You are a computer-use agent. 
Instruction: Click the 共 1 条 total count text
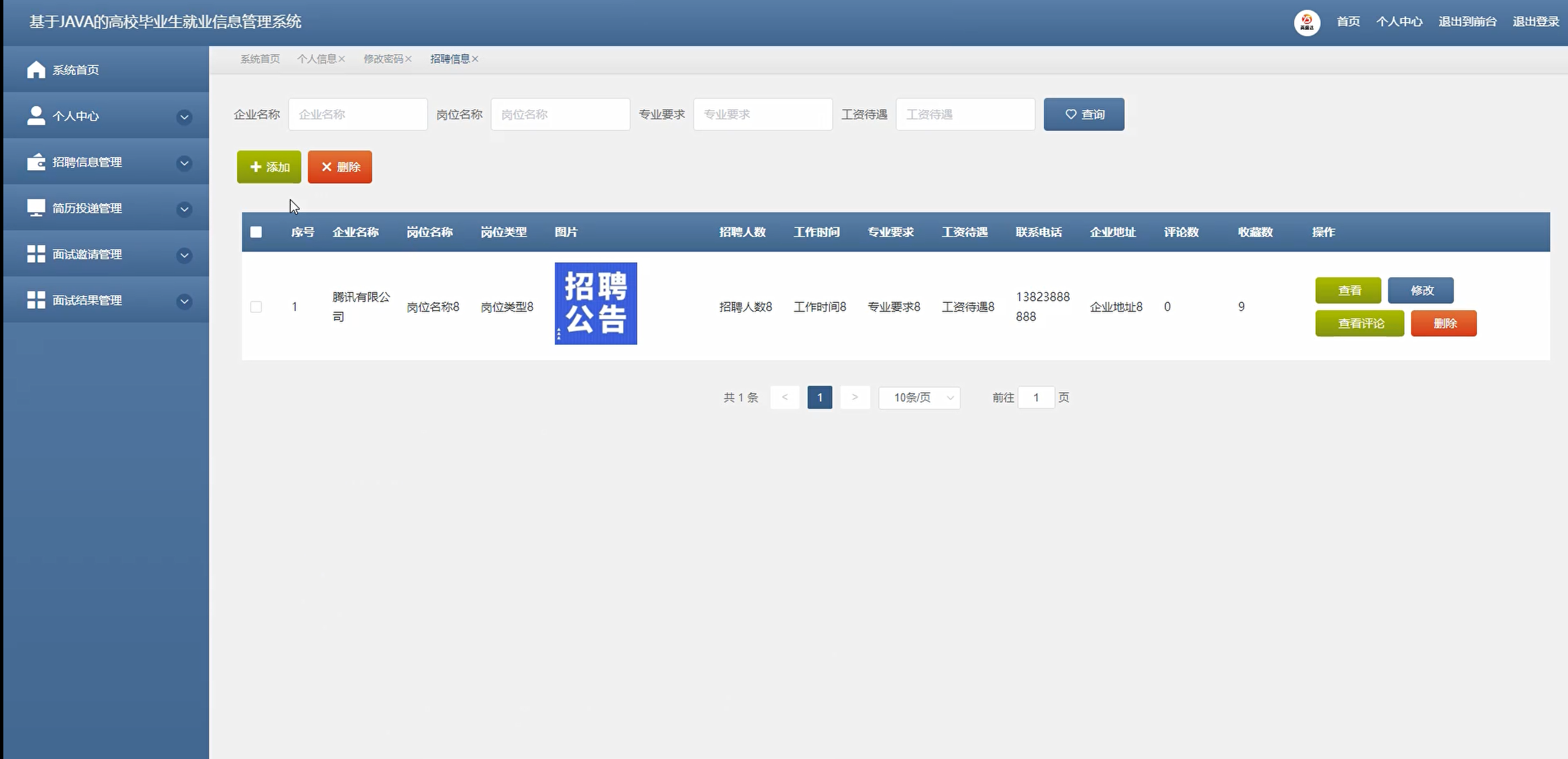[x=741, y=398]
